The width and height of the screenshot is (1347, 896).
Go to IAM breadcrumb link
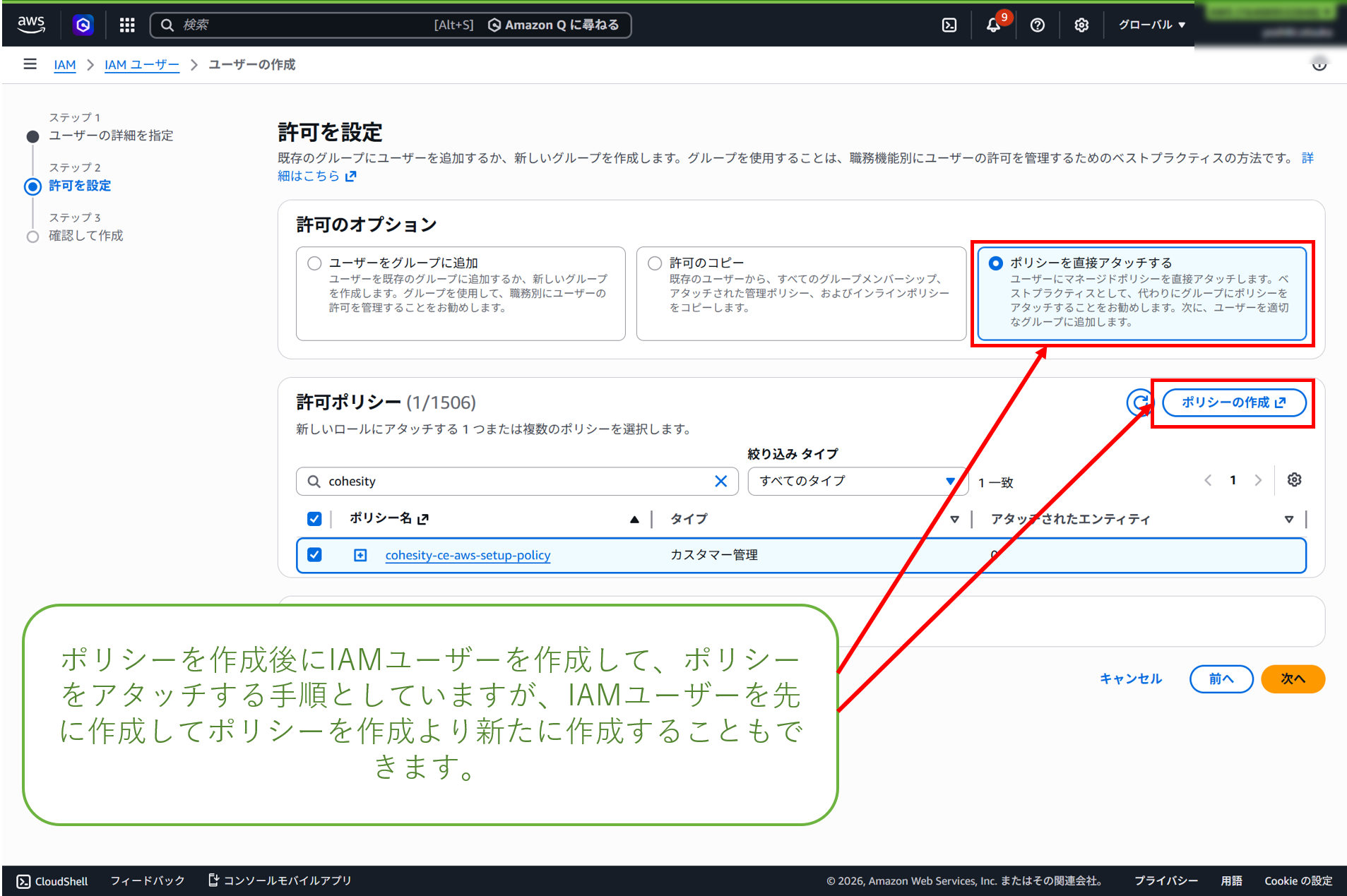(65, 65)
